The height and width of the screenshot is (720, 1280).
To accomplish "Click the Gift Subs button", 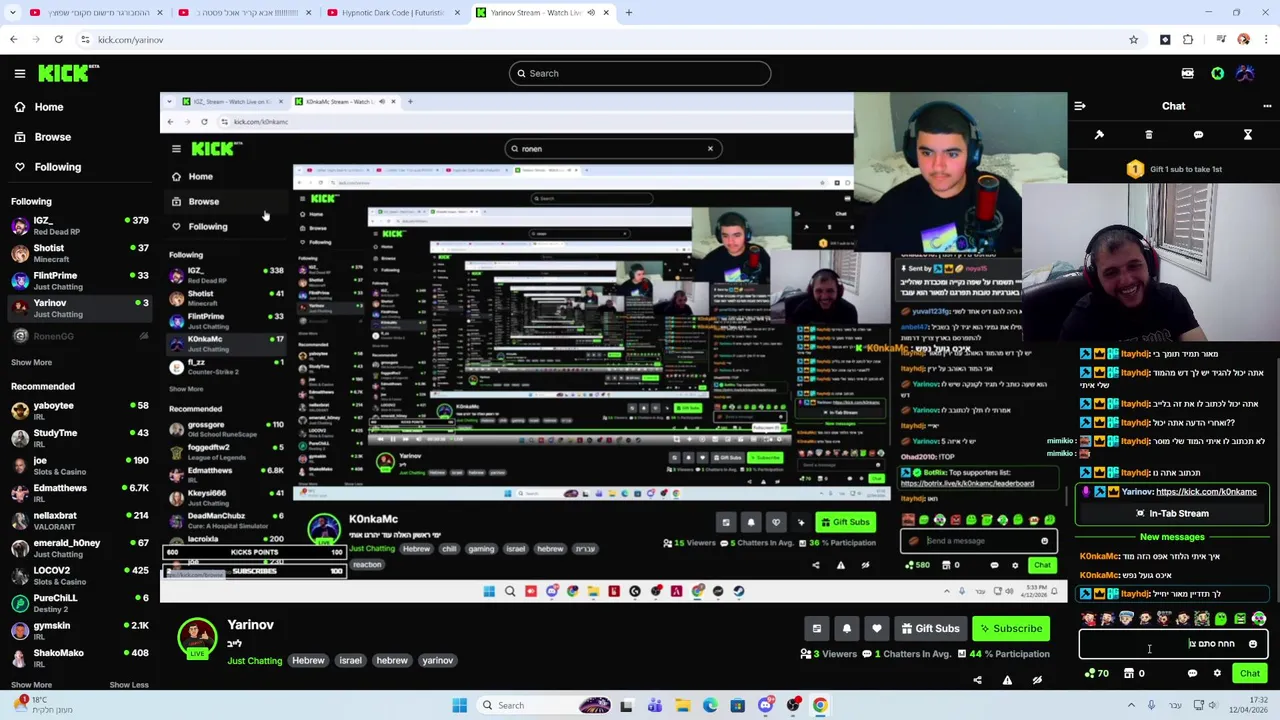I will (x=929, y=628).
